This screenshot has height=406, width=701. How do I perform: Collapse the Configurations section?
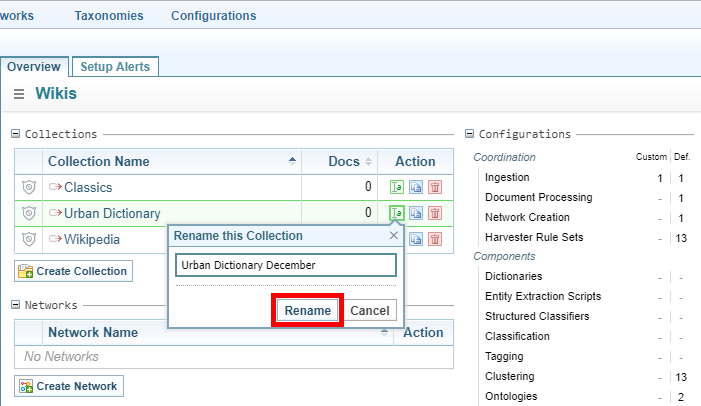[470, 134]
